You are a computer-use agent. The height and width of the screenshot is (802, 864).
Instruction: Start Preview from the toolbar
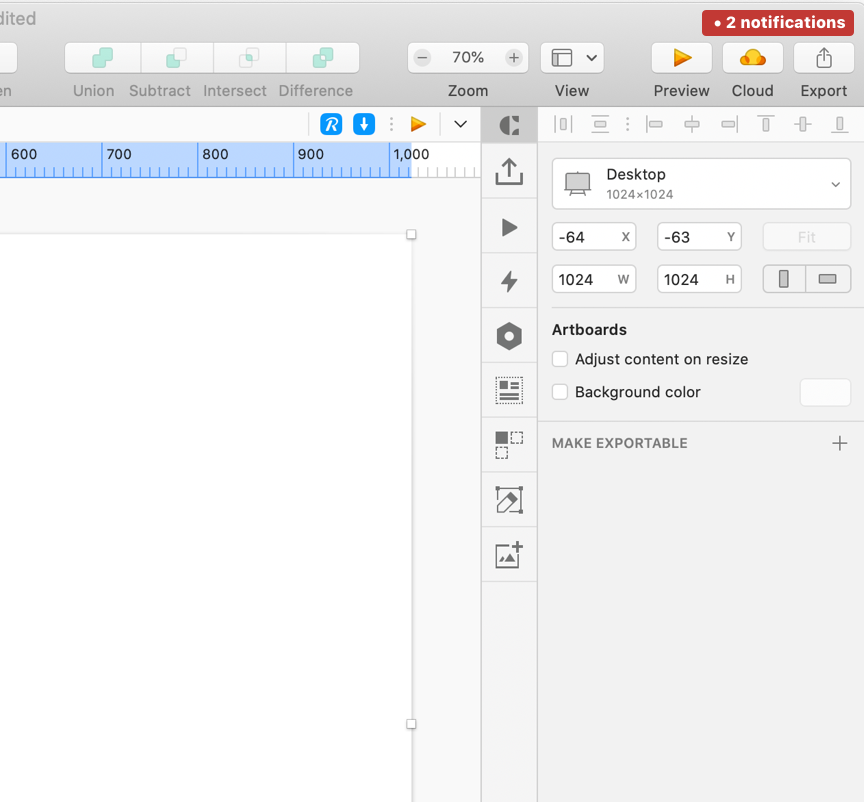(681, 57)
